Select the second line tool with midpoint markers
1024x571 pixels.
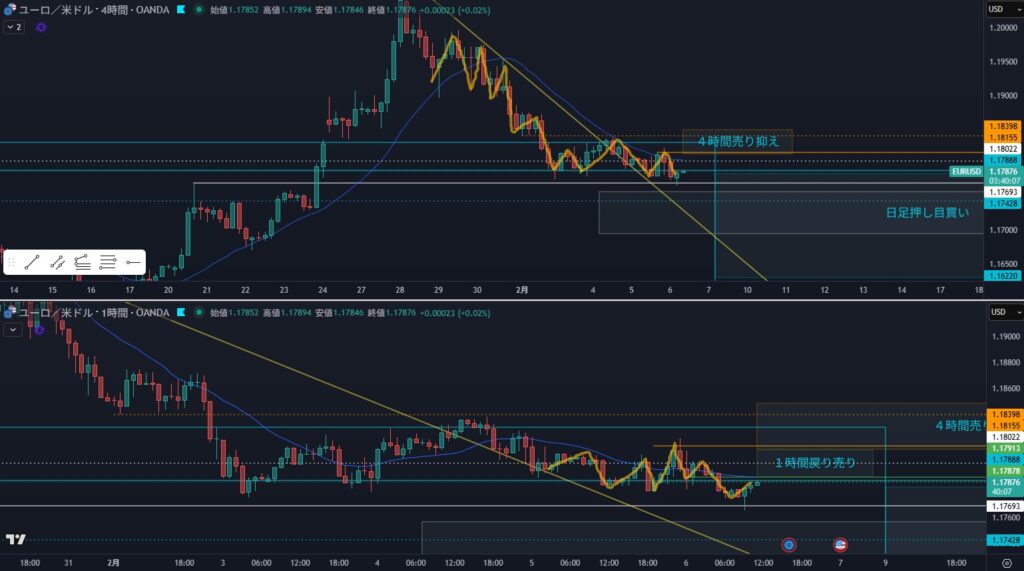(x=58, y=262)
